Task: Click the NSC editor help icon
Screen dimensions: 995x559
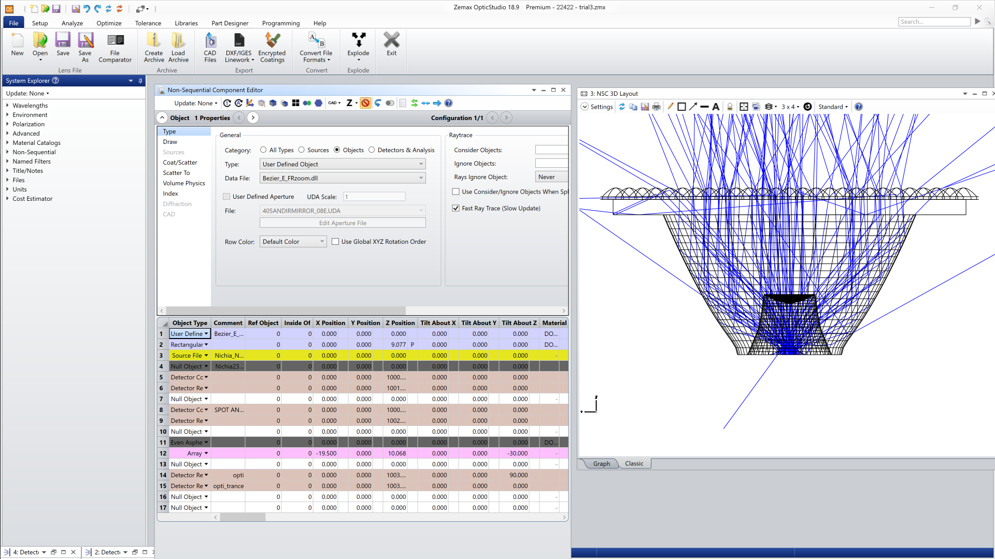Action: point(449,103)
